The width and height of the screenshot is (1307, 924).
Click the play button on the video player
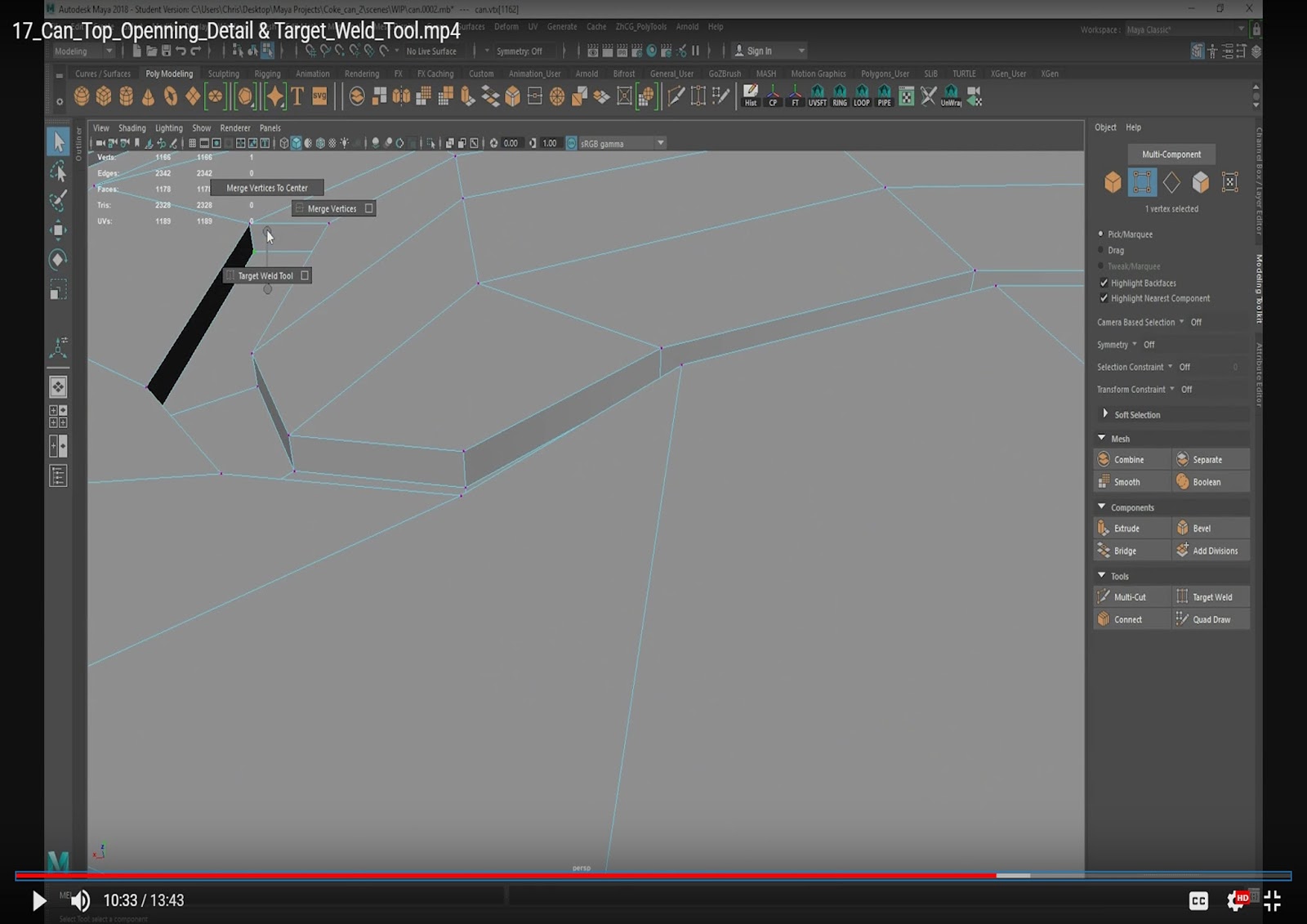[38, 900]
